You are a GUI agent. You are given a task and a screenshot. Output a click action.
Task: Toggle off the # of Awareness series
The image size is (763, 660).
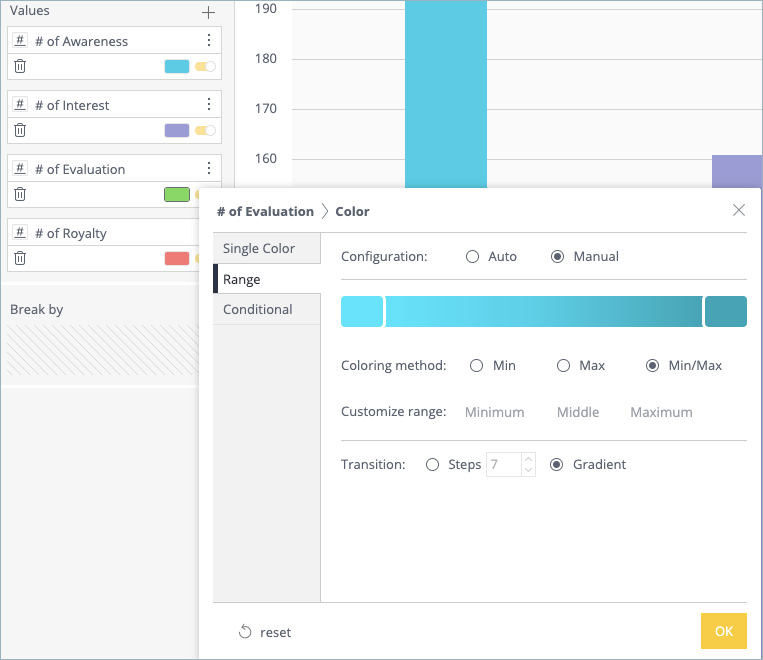205,67
